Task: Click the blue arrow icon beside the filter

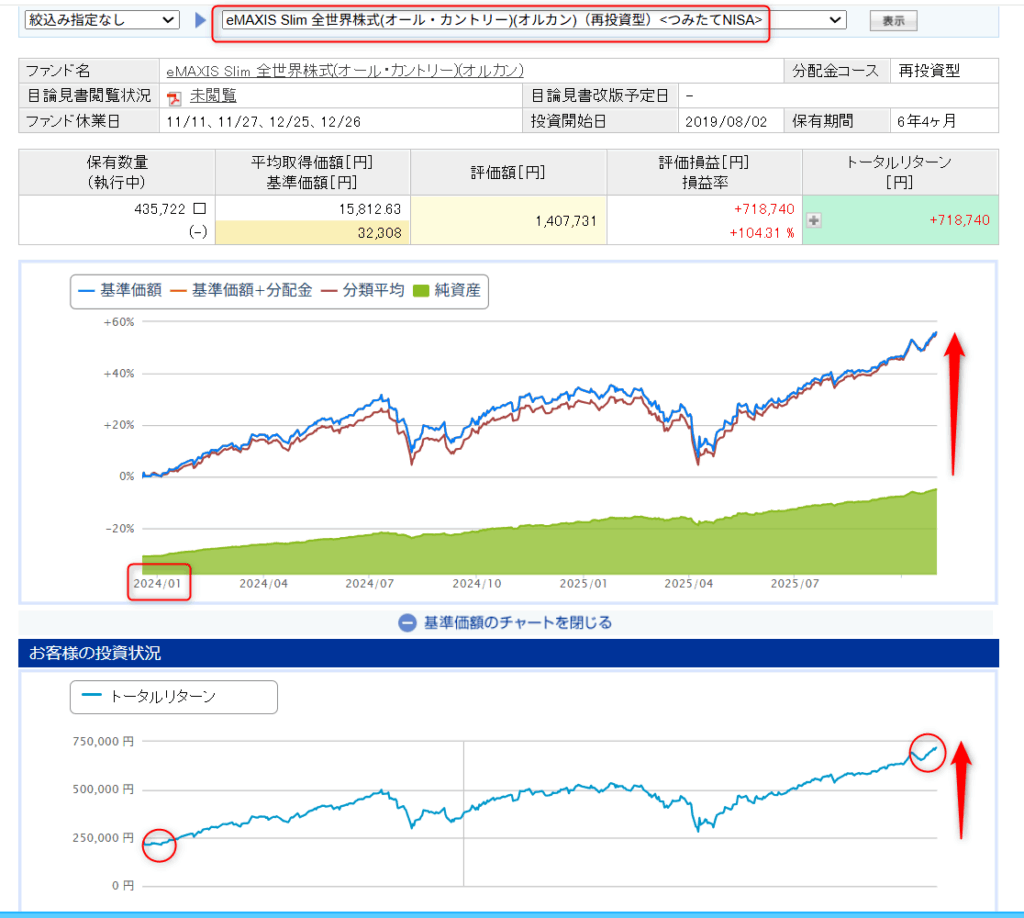Action: pyautogui.click(x=201, y=20)
